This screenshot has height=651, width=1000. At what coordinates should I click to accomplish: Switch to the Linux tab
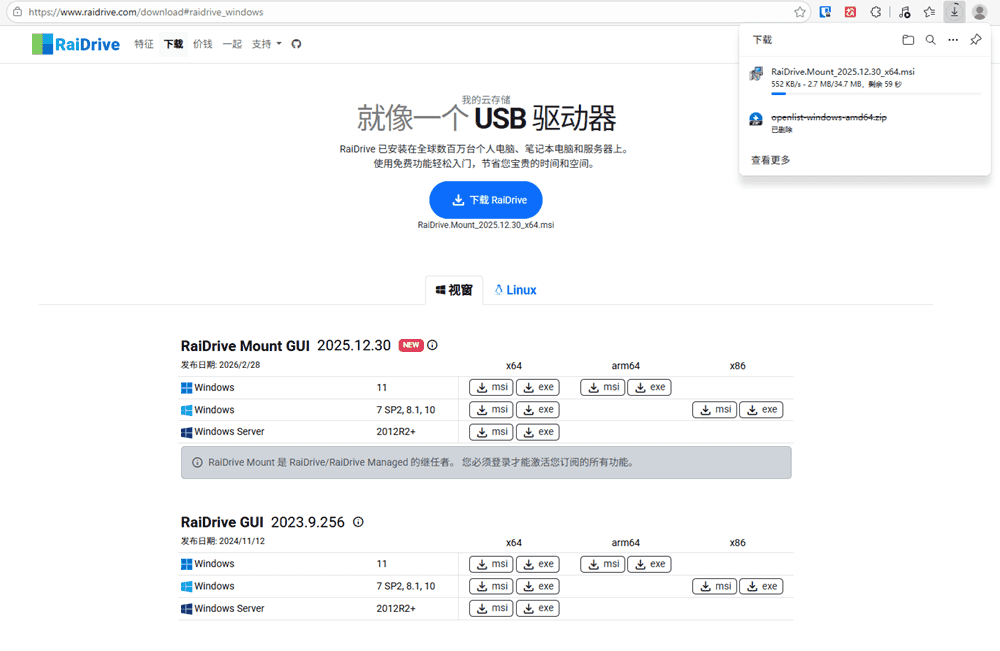tap(515, 290)
